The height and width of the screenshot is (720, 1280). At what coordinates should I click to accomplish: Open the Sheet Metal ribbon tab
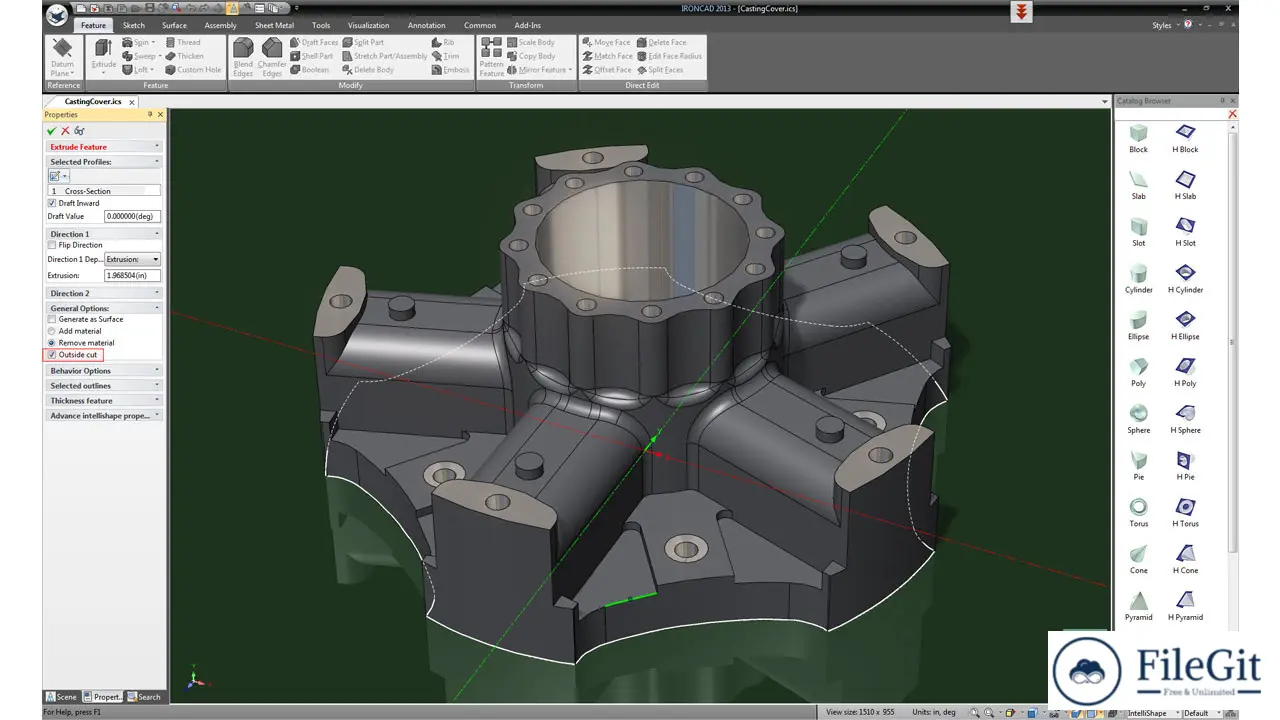pos(274,25)
